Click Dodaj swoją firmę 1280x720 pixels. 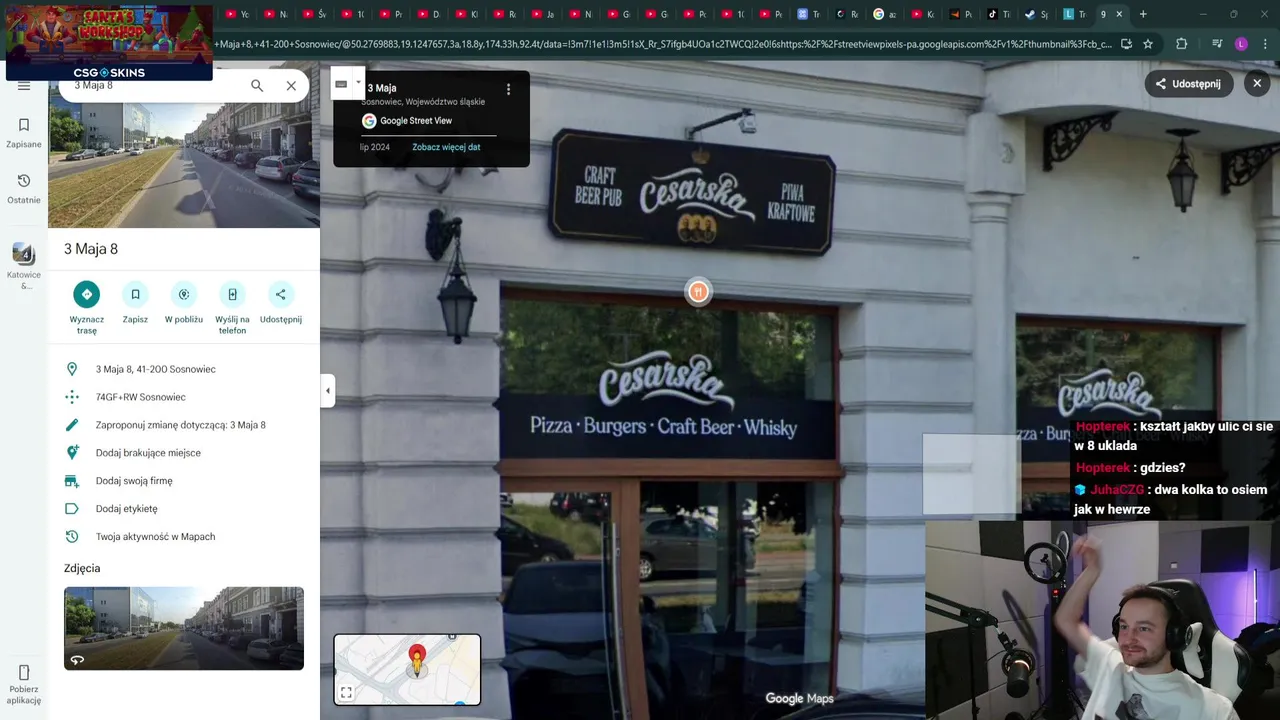[184, 481]
